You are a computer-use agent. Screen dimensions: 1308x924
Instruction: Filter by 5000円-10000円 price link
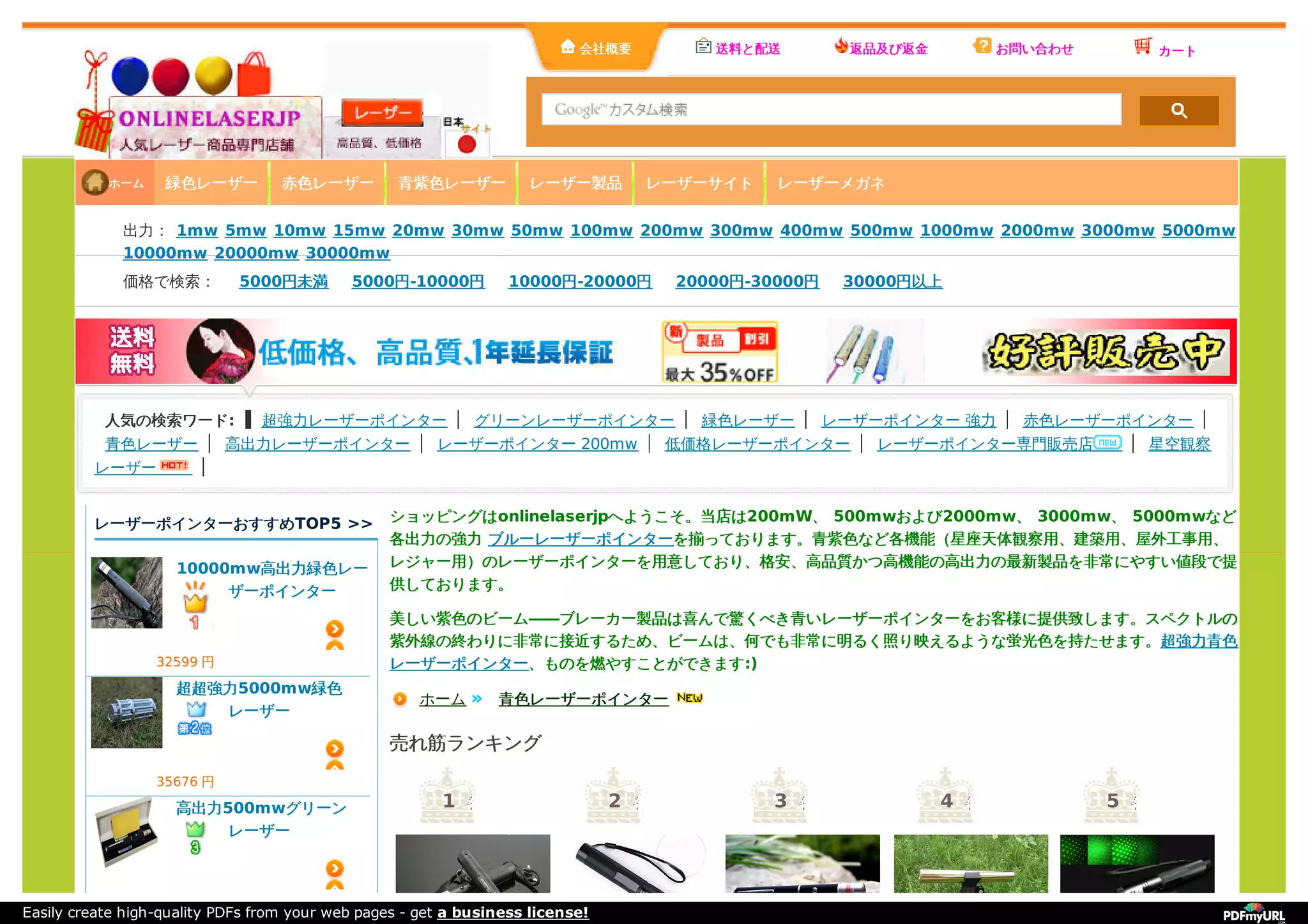pyautogui.click(x=418, y=282)
